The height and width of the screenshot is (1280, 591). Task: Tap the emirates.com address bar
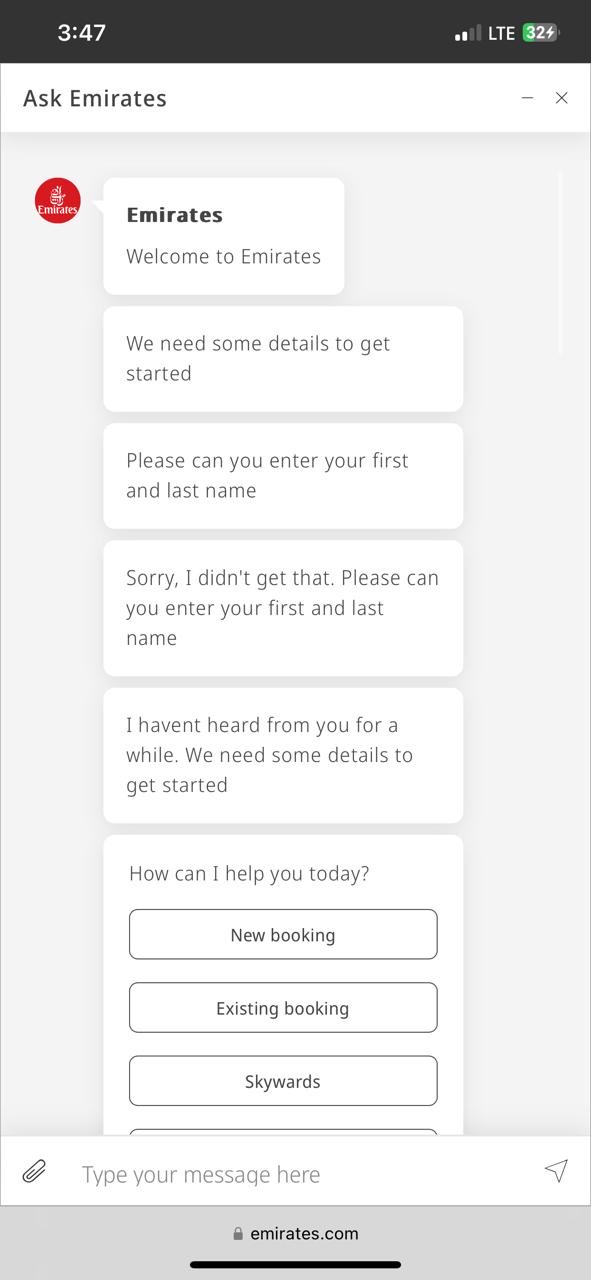coord(295,1233)
